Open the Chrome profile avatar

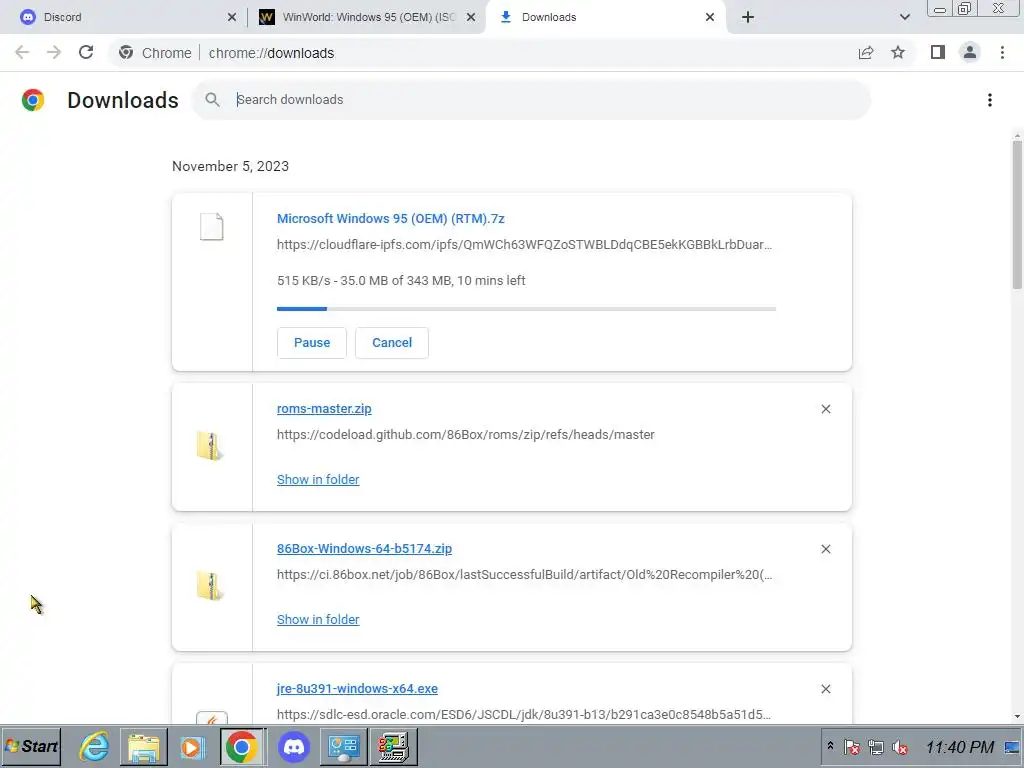970,52
